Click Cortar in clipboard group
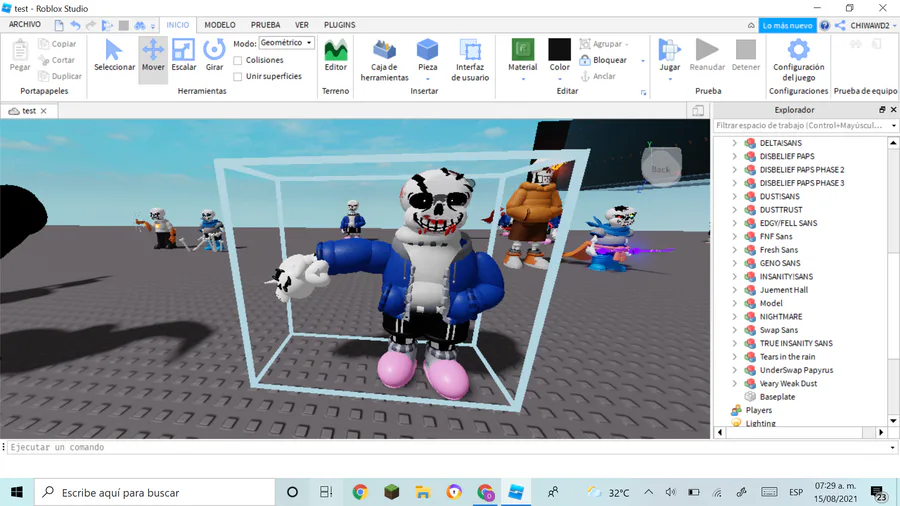Image resolution: width=900 pixels, height=506 pixels. [57, 60]
